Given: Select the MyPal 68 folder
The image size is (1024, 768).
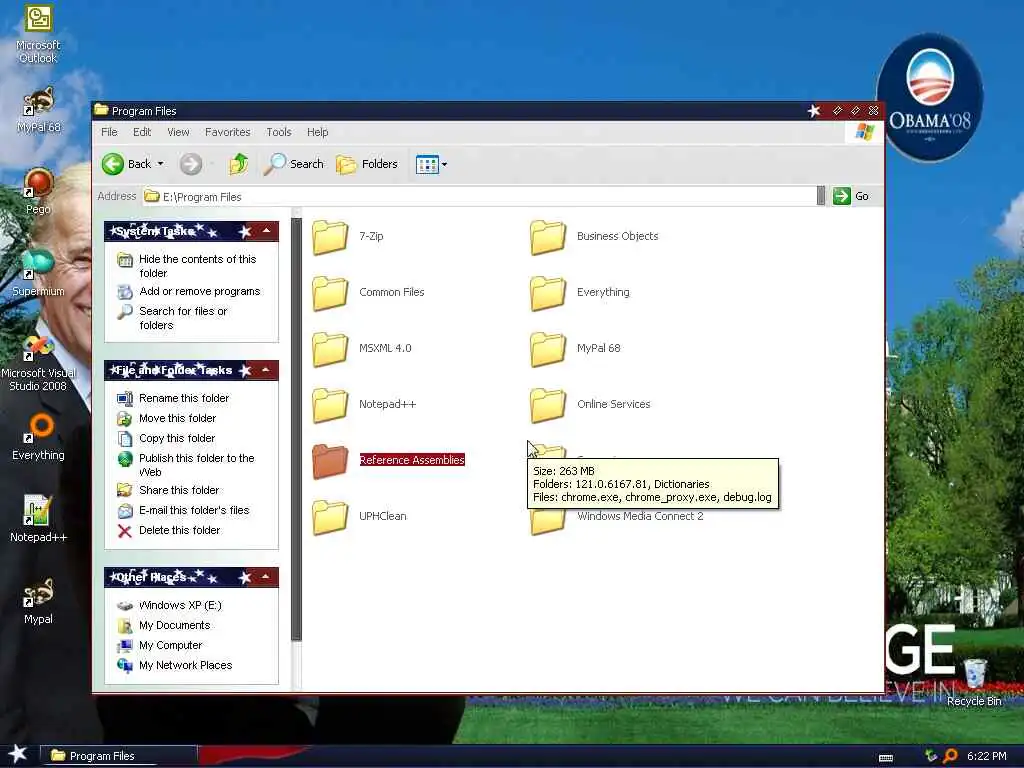Looking at the screenshot, I should click(575, 349).
